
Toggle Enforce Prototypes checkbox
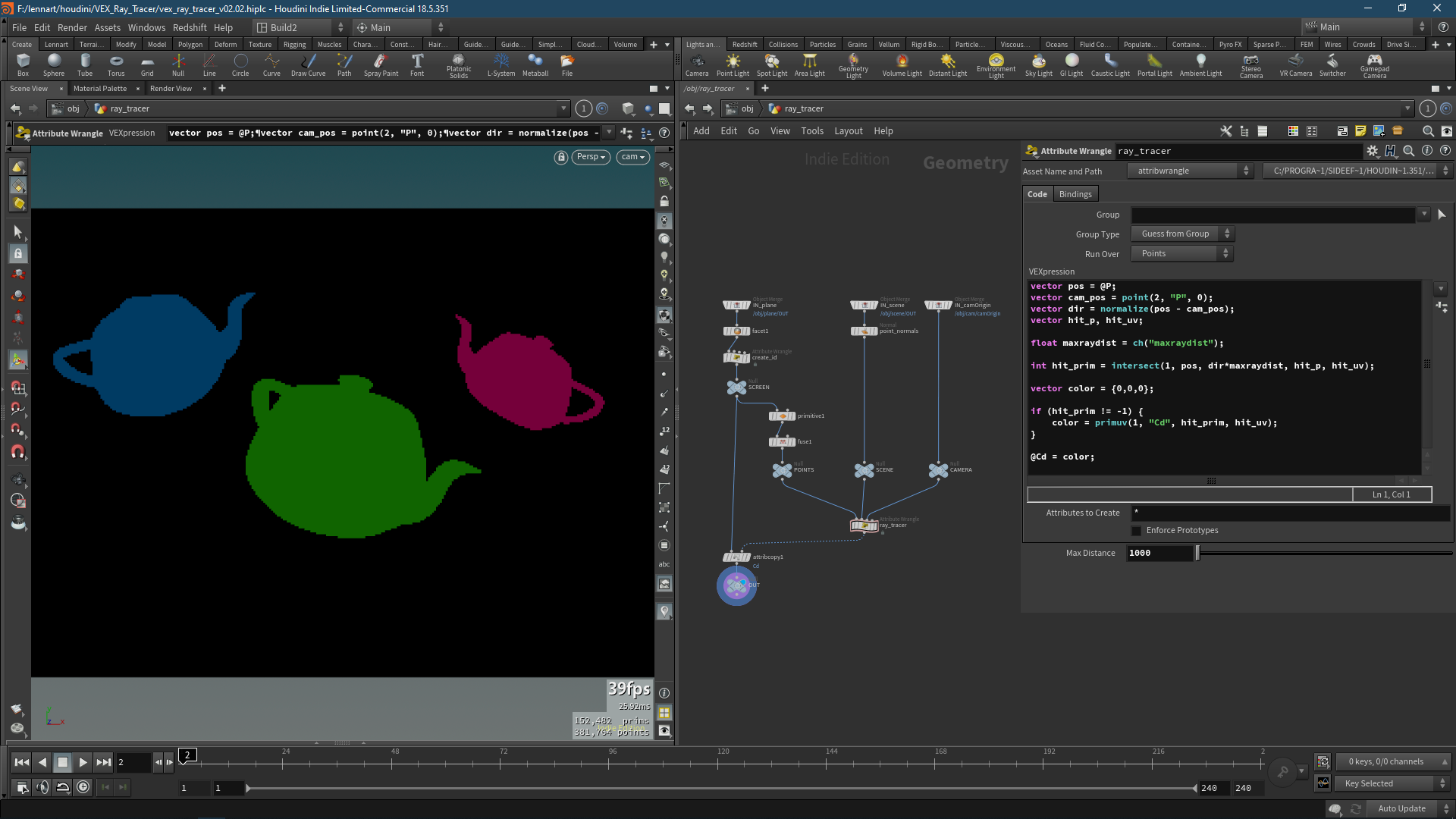[1136, 530]
